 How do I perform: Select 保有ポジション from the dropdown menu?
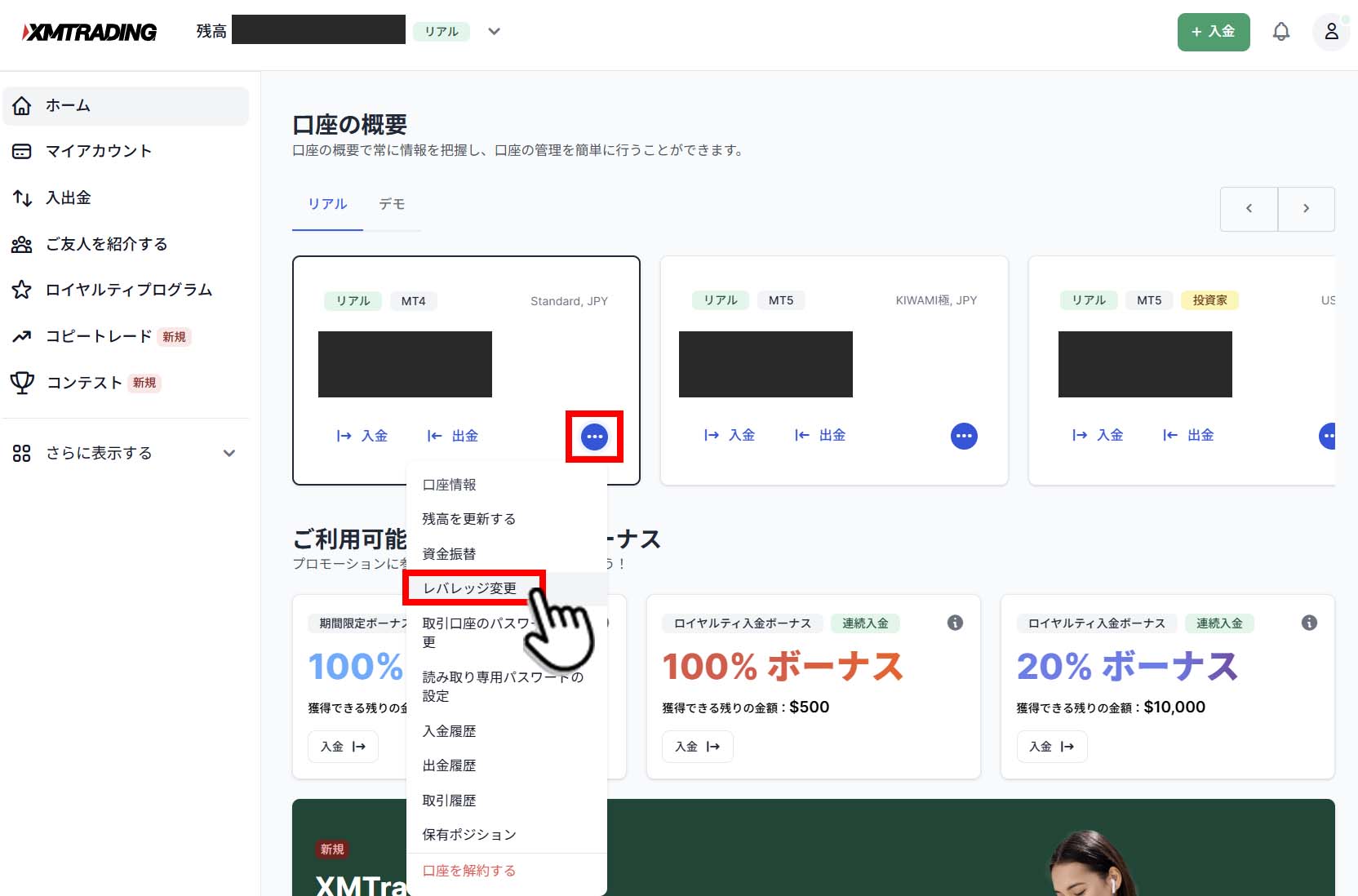pyautogui.click(x=507, y=835)
